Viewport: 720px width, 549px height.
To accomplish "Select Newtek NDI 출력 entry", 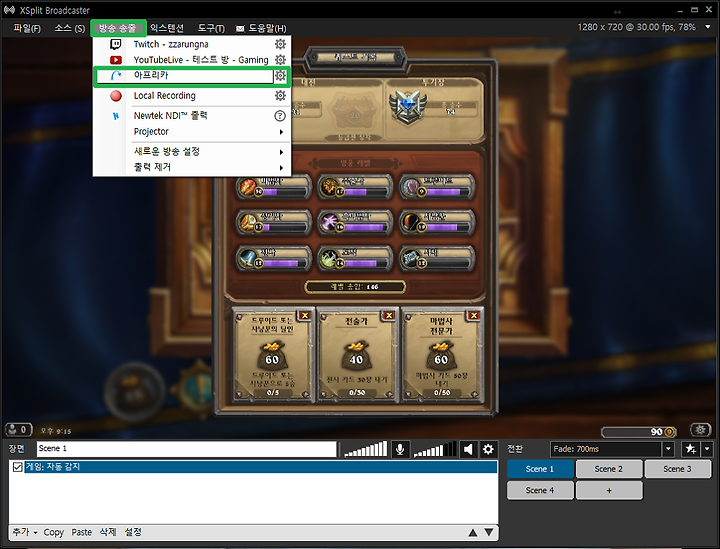I will point(170,115).
